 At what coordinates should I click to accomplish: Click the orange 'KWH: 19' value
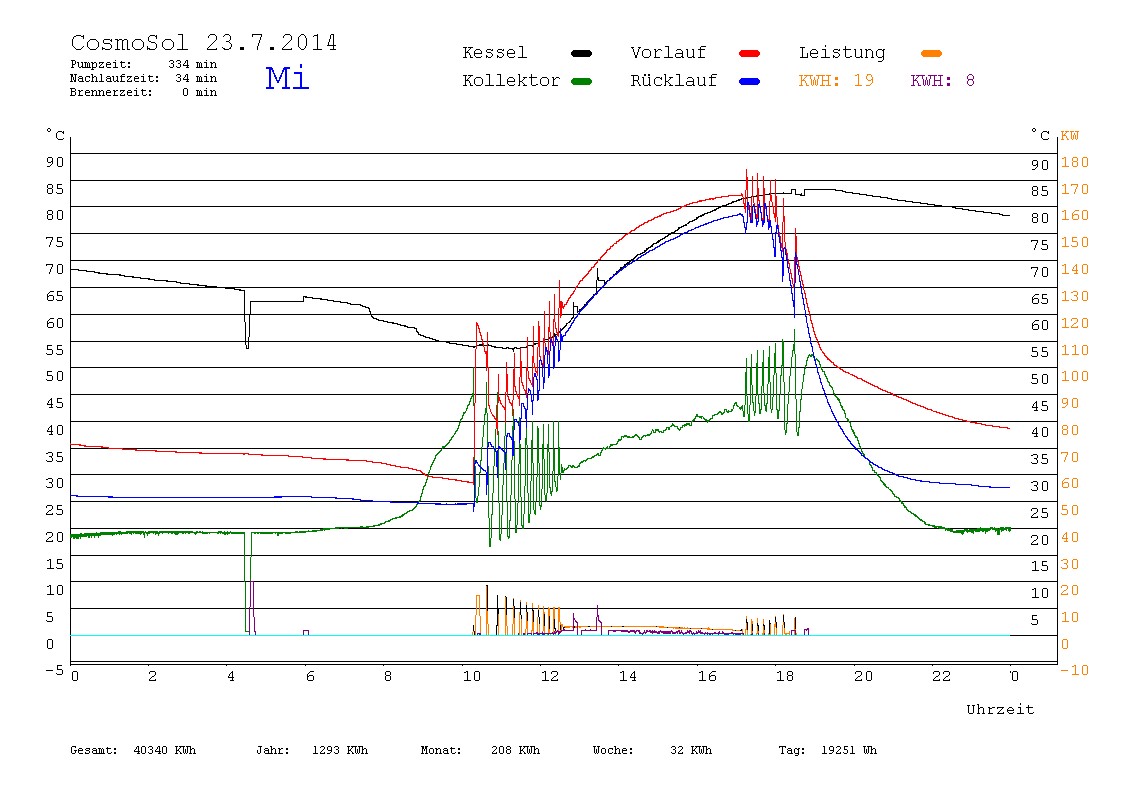click(x=836, y=81)
